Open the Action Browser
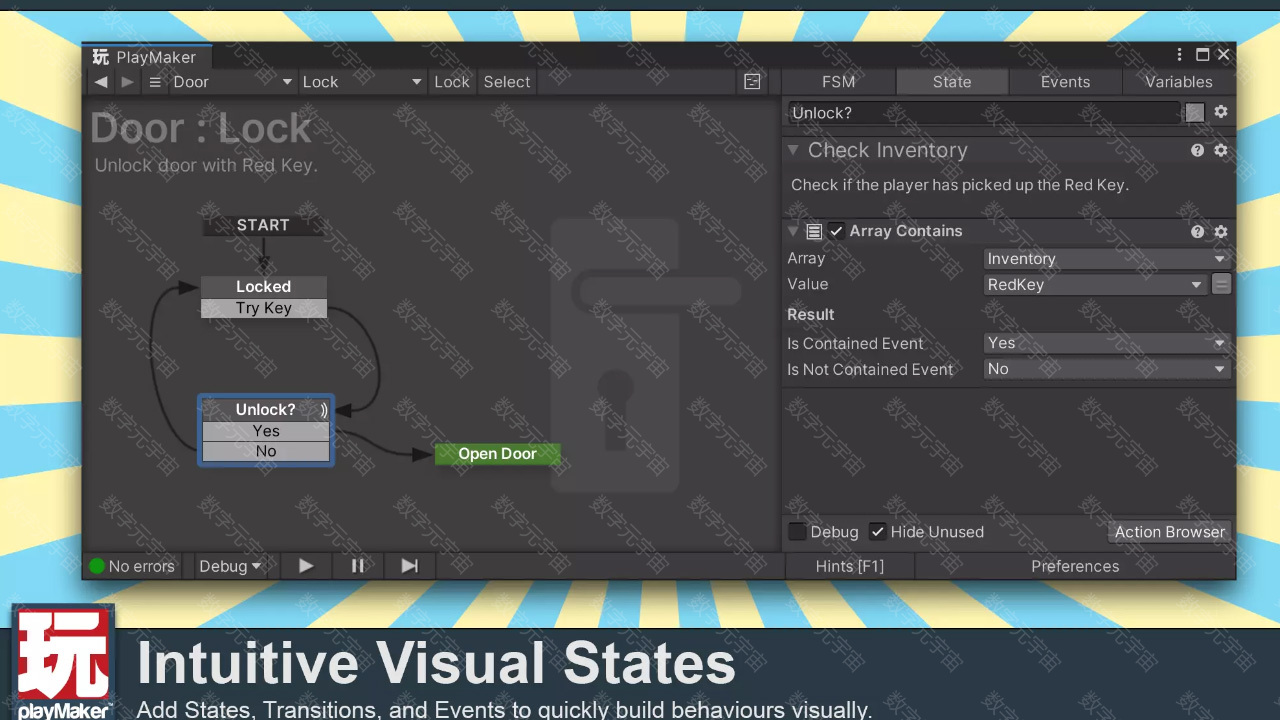Image resolution: width=1280 pixels, height=720 pixels. [x=1169, y=532]
